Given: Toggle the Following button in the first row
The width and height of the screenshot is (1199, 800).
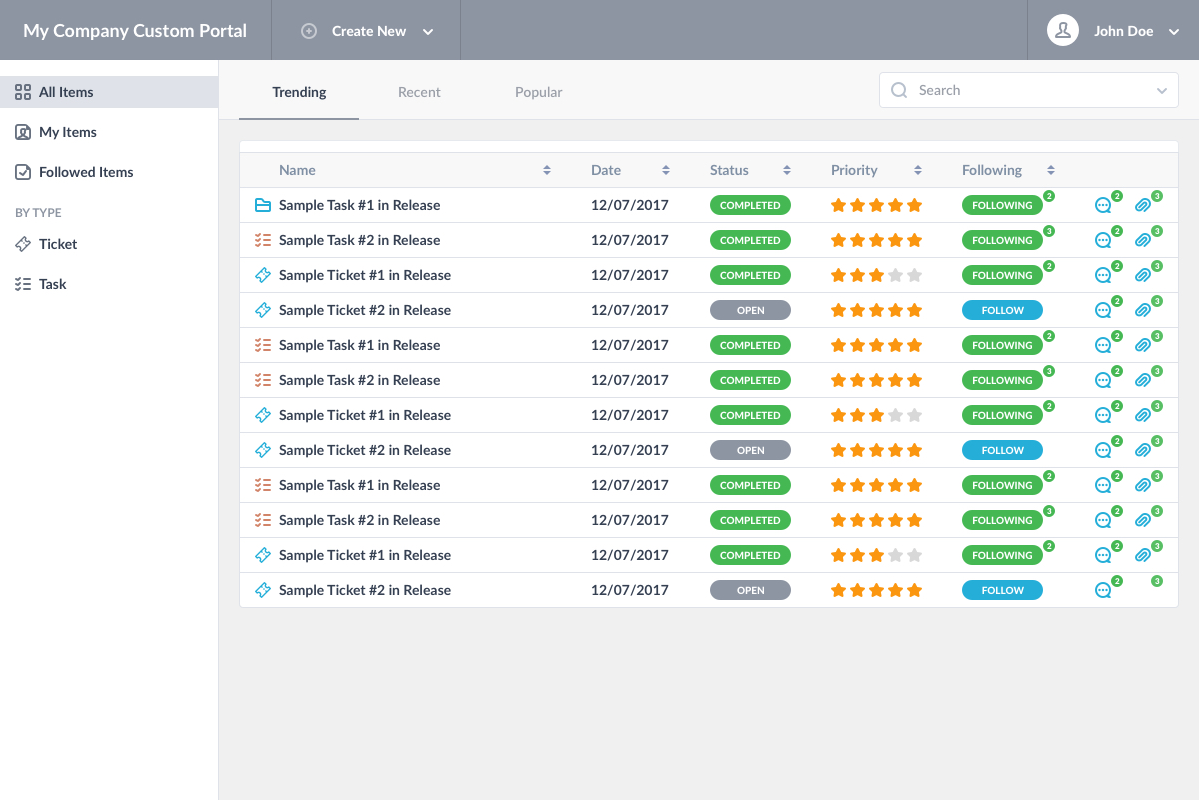Looking at the screenshot, I should pos(1002,205).
